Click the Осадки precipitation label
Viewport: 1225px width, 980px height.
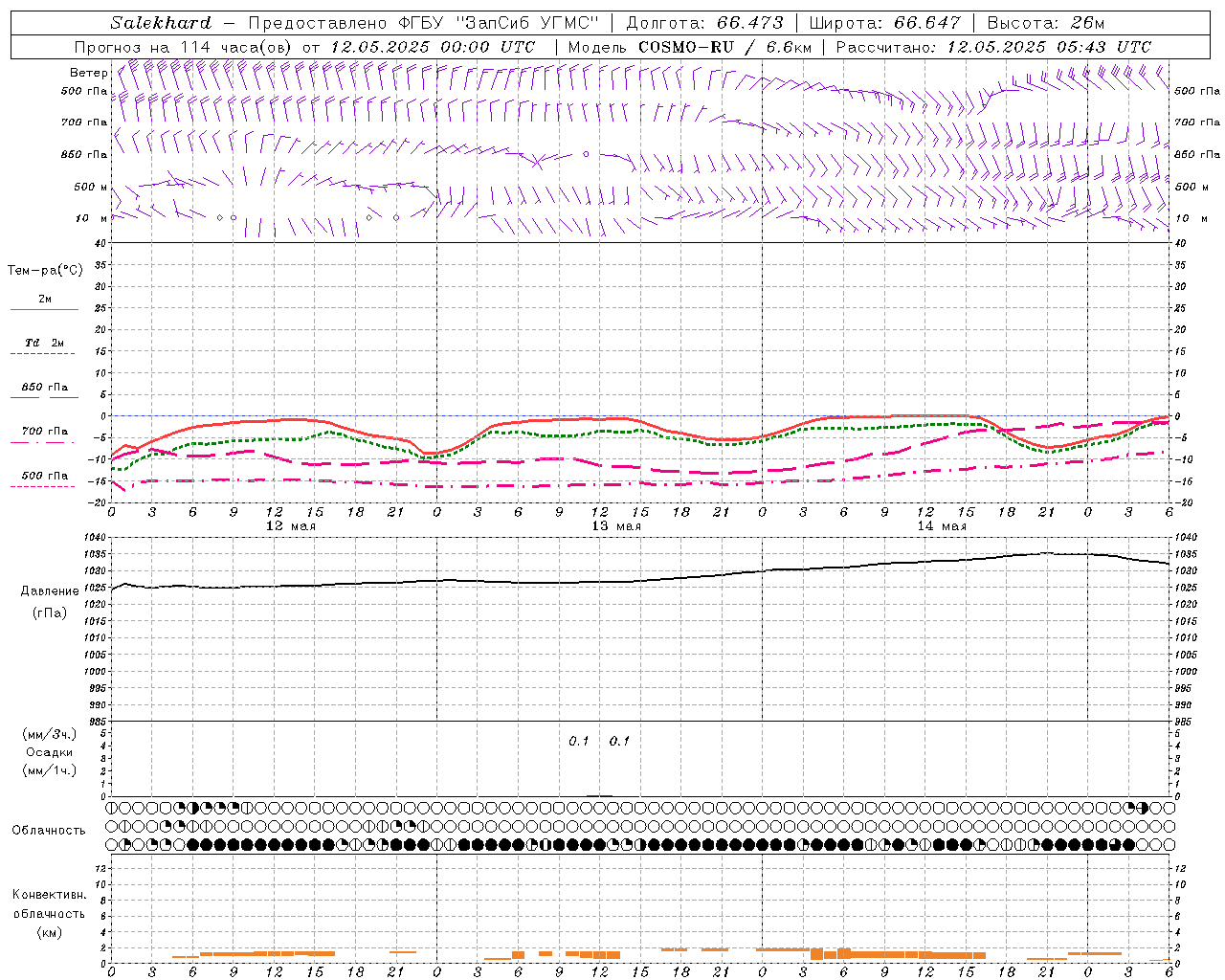(x=50, y=752)
